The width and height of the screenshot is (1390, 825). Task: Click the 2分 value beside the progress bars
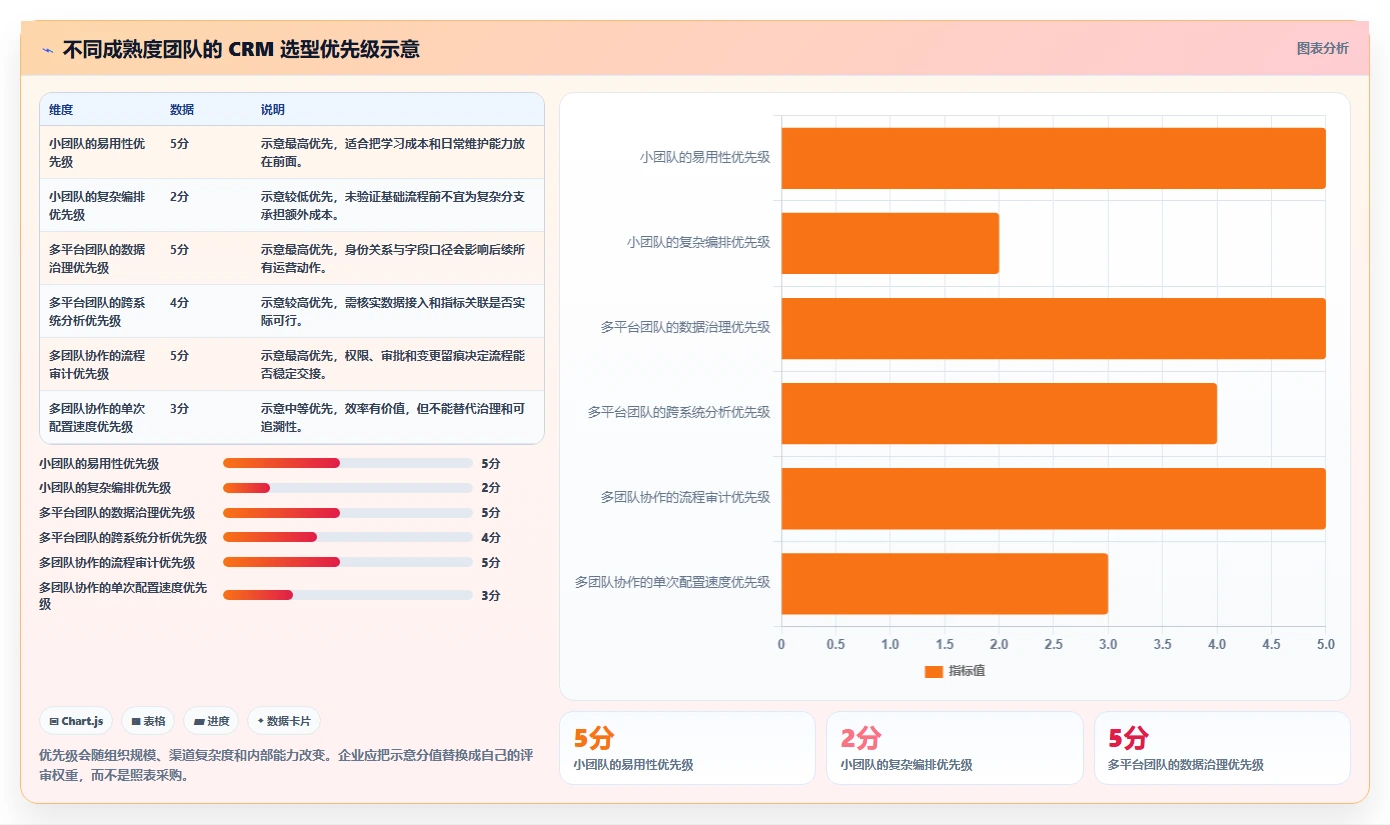(491, 488)
